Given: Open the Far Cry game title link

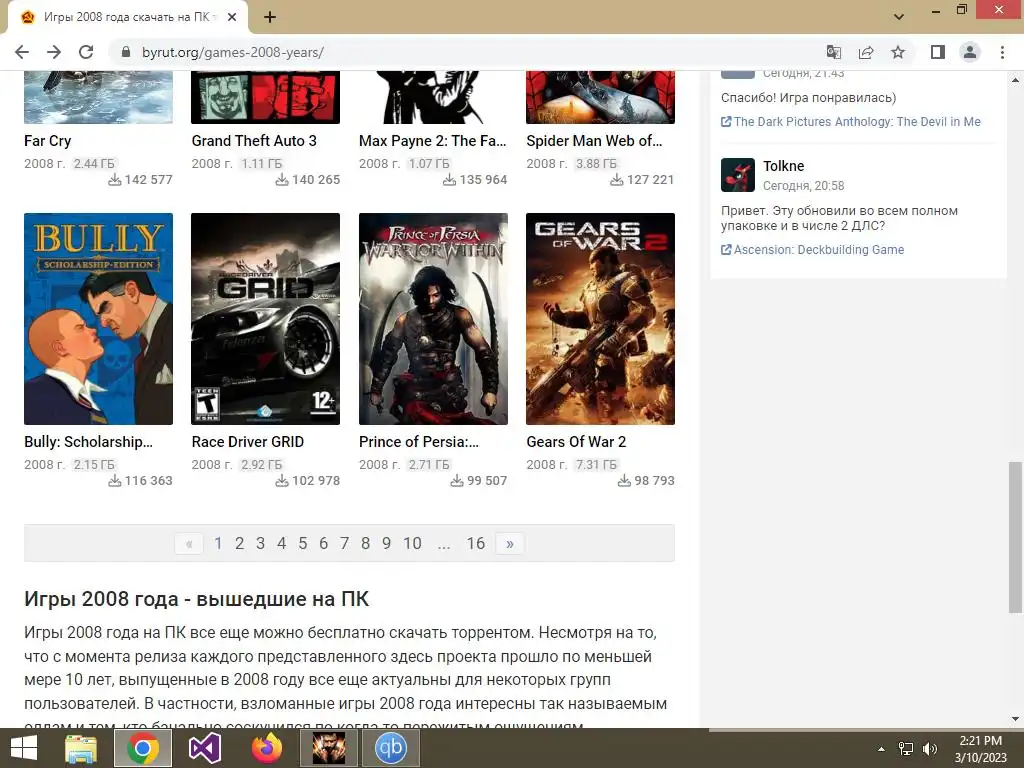Looking at the screenshot, I should pos(48,141).
